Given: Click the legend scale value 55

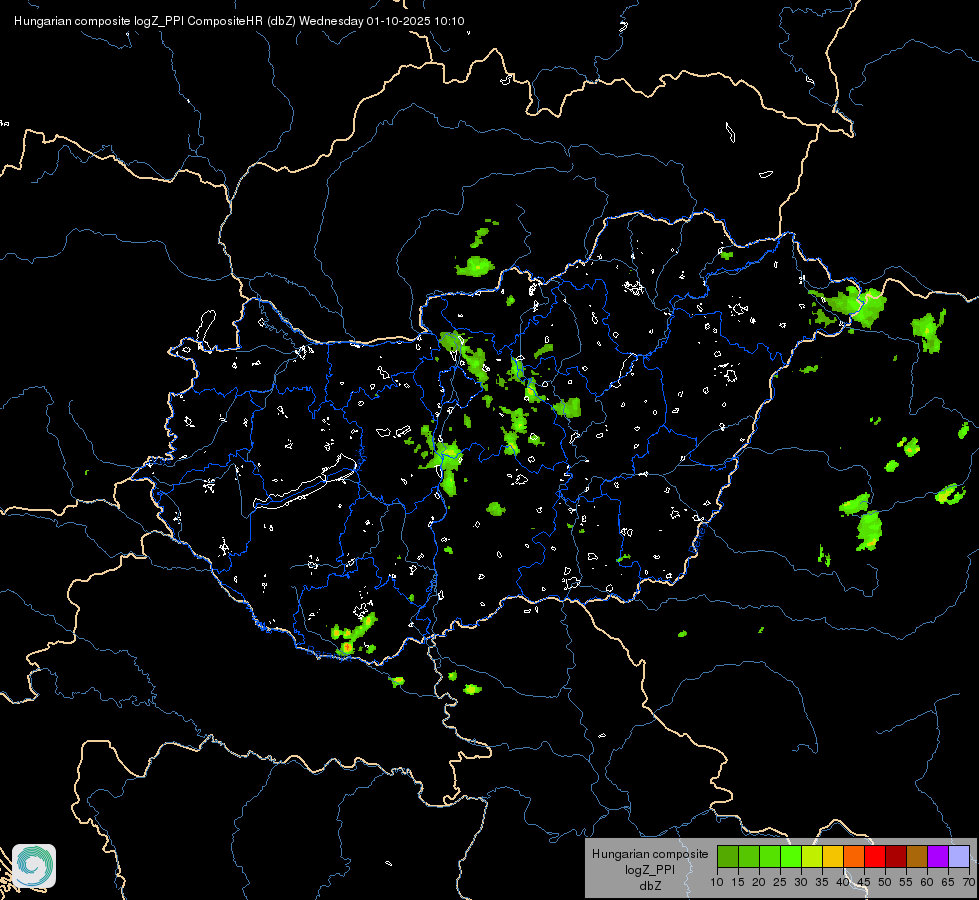Looking at the screenshot, I should (906, 882).
